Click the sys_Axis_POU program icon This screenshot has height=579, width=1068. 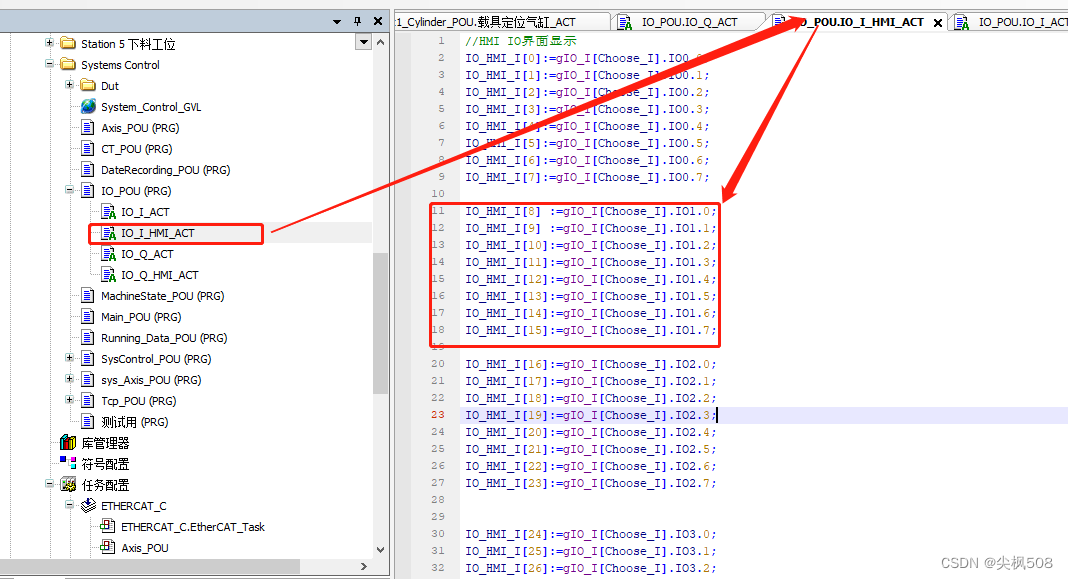(x=87, y=380)
